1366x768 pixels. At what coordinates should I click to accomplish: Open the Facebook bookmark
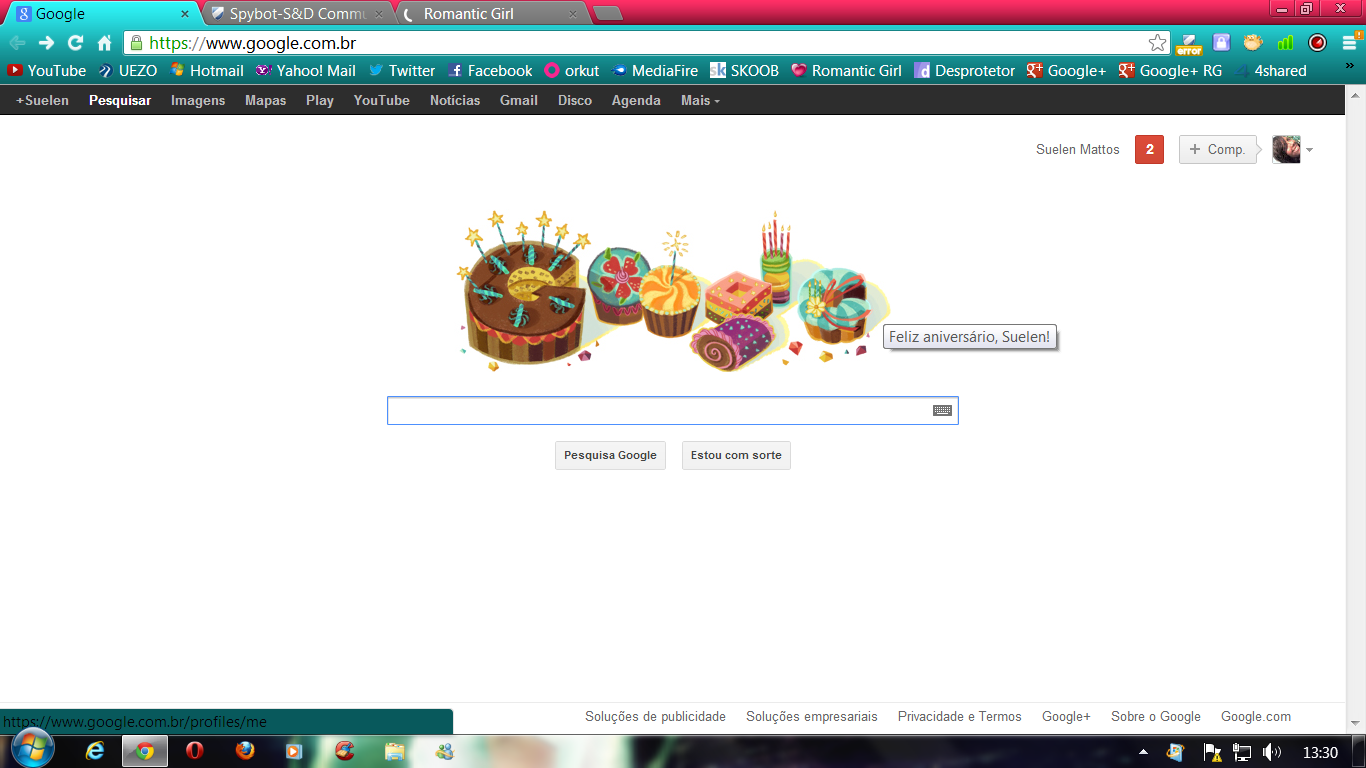490,71
